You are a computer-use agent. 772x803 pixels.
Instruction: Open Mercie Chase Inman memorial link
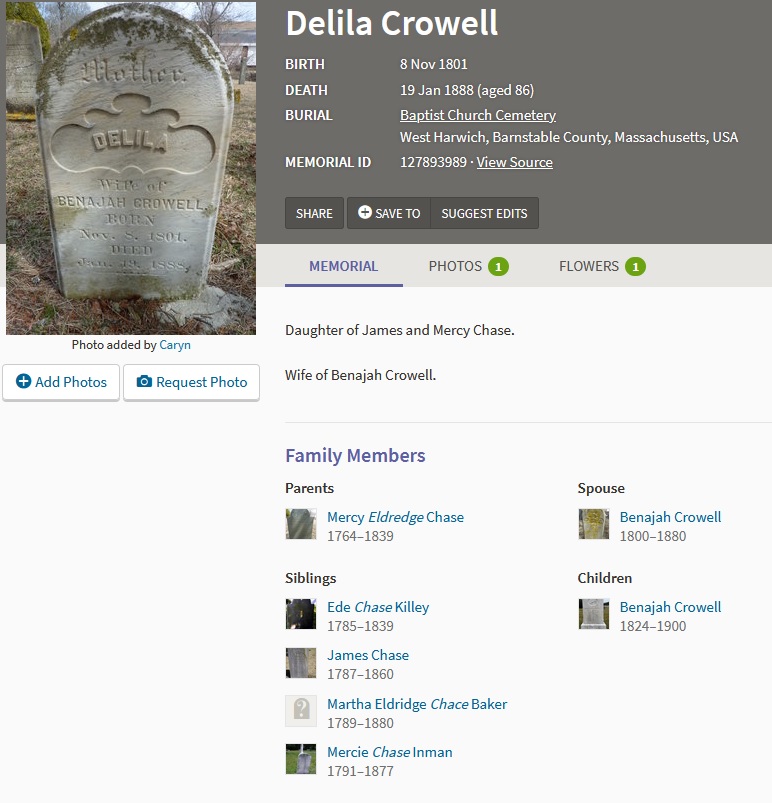coord(390,752)
